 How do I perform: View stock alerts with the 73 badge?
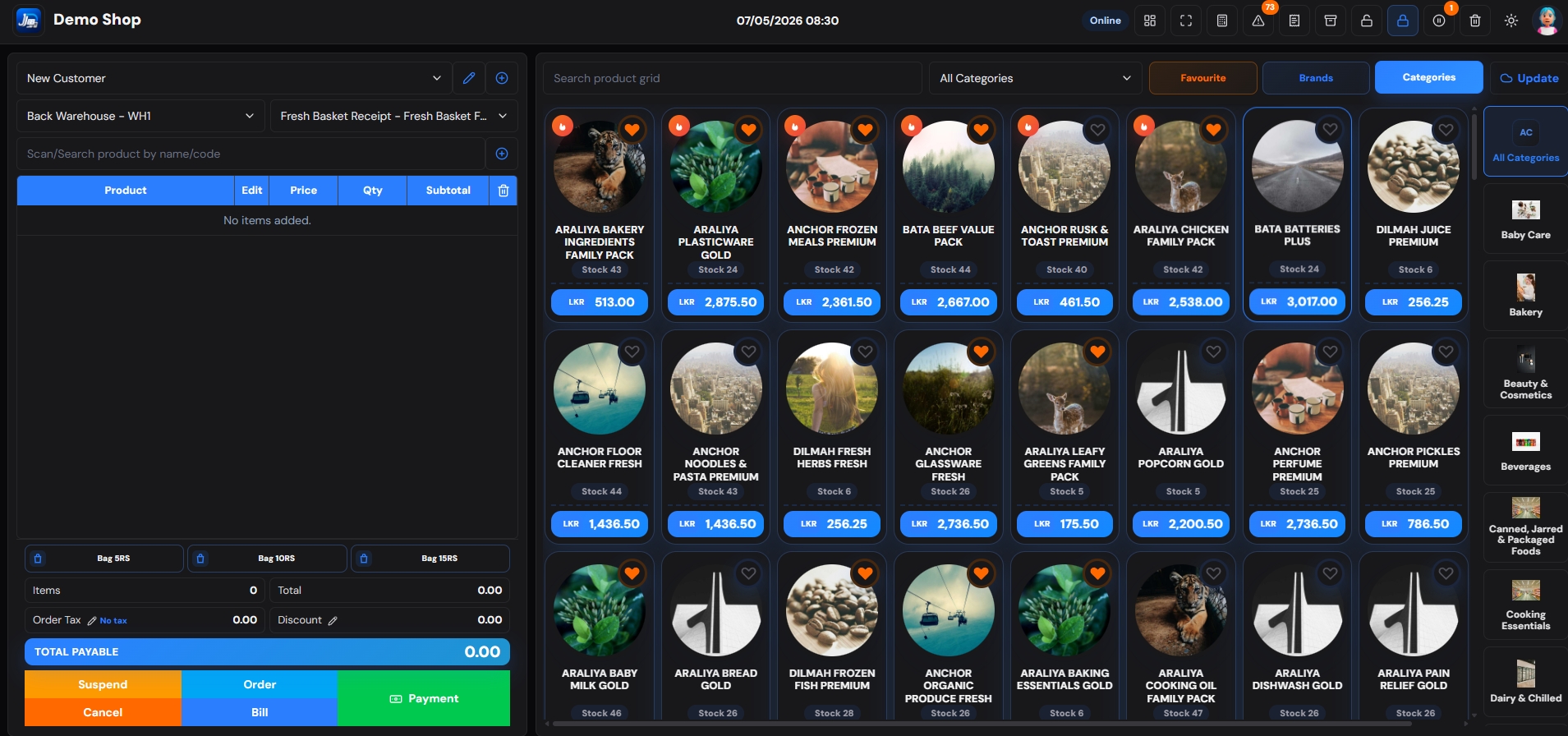[1258, 21]
